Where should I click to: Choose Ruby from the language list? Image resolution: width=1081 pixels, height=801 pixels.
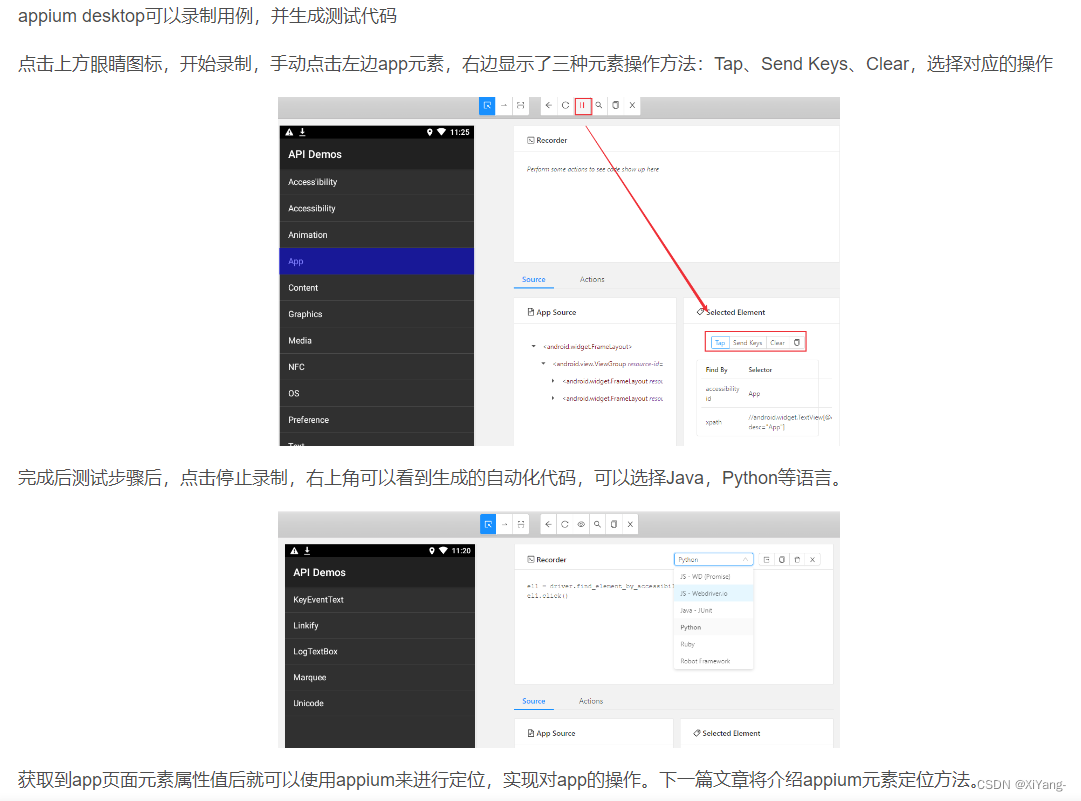click(x=713, y=645)
